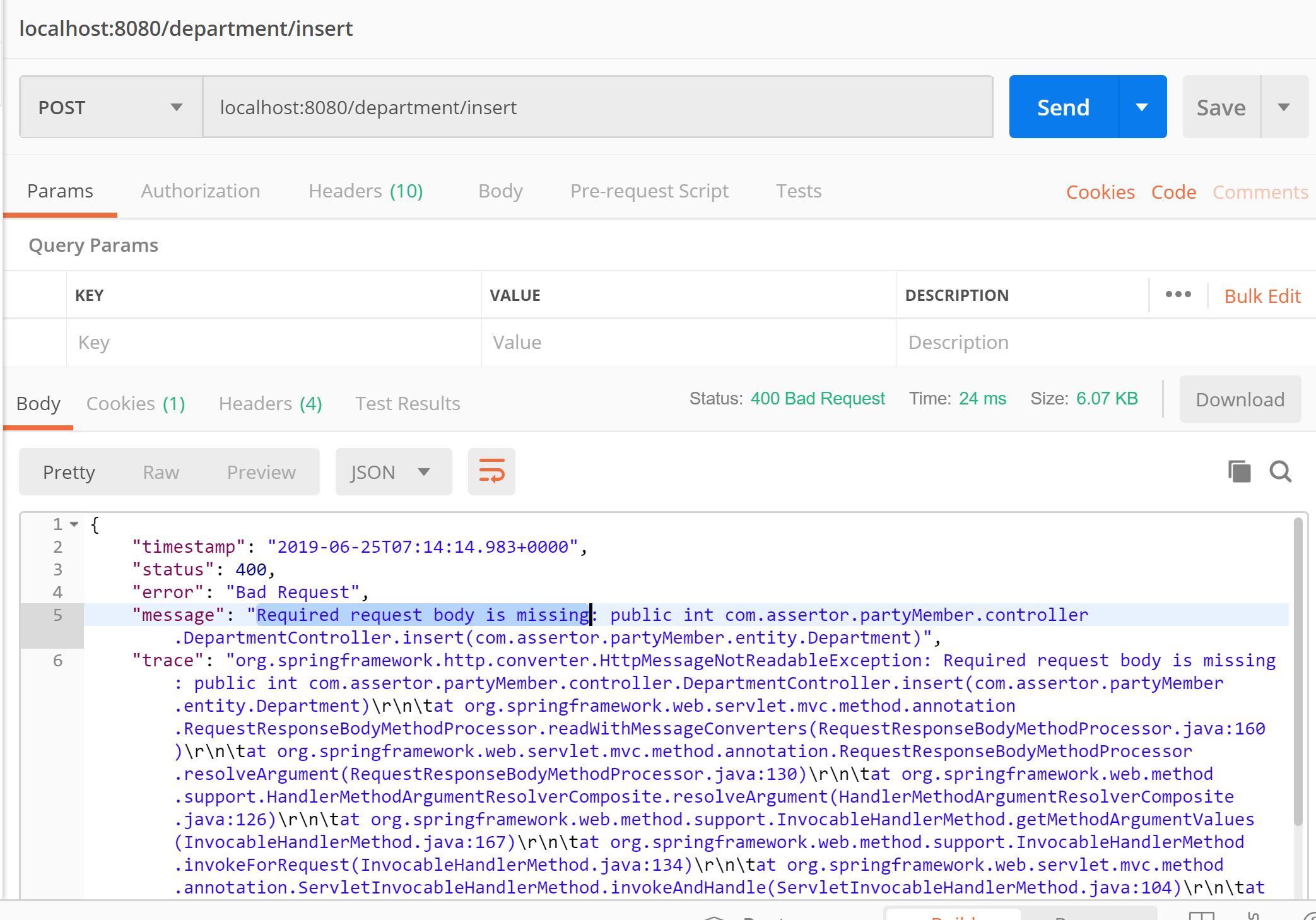Select Pretty response view
1316x920 pixels.
point(69,472)
